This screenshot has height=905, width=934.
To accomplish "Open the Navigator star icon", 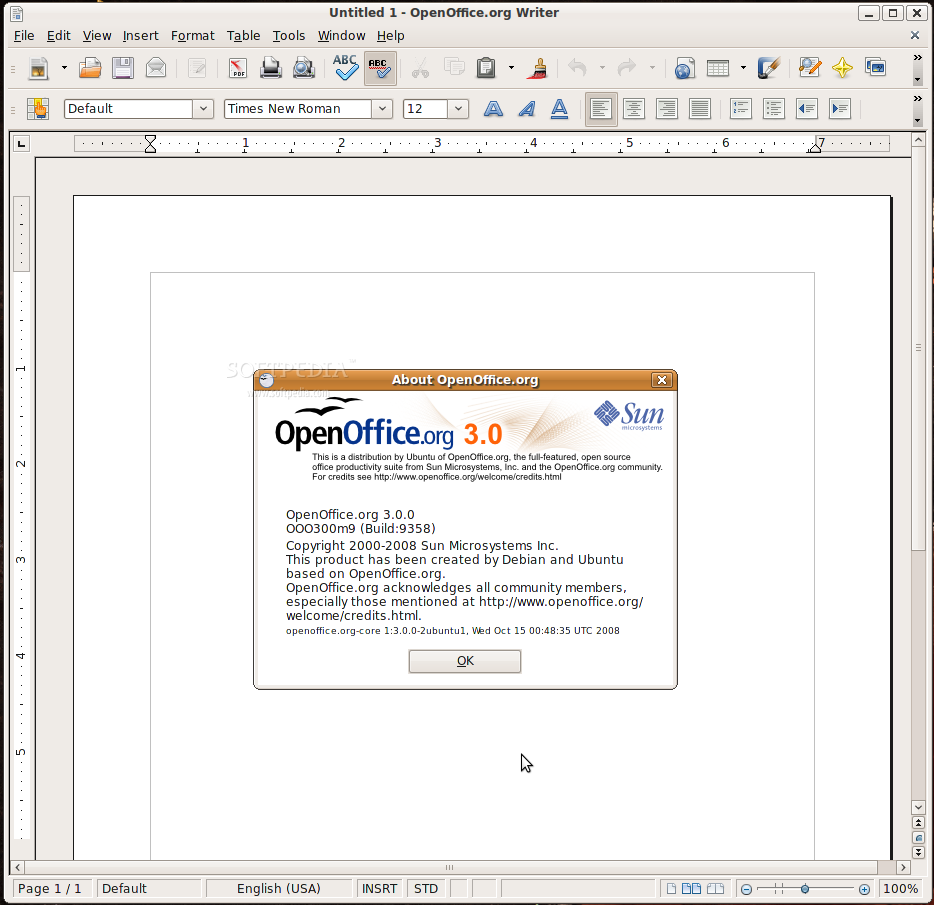I will pos(842,68).
